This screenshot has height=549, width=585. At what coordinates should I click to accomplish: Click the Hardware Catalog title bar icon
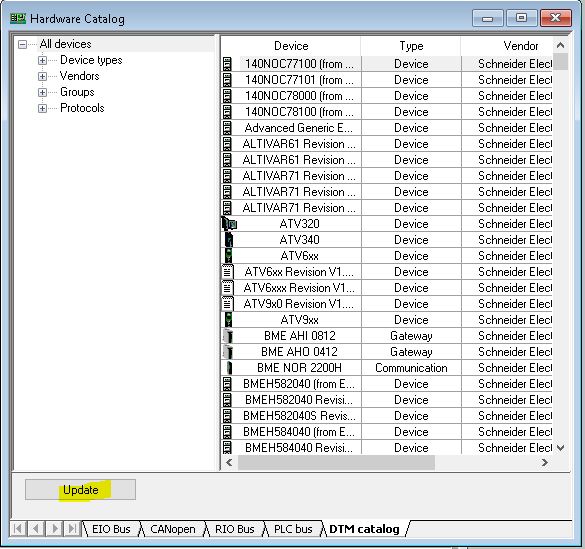pos(18,18)
